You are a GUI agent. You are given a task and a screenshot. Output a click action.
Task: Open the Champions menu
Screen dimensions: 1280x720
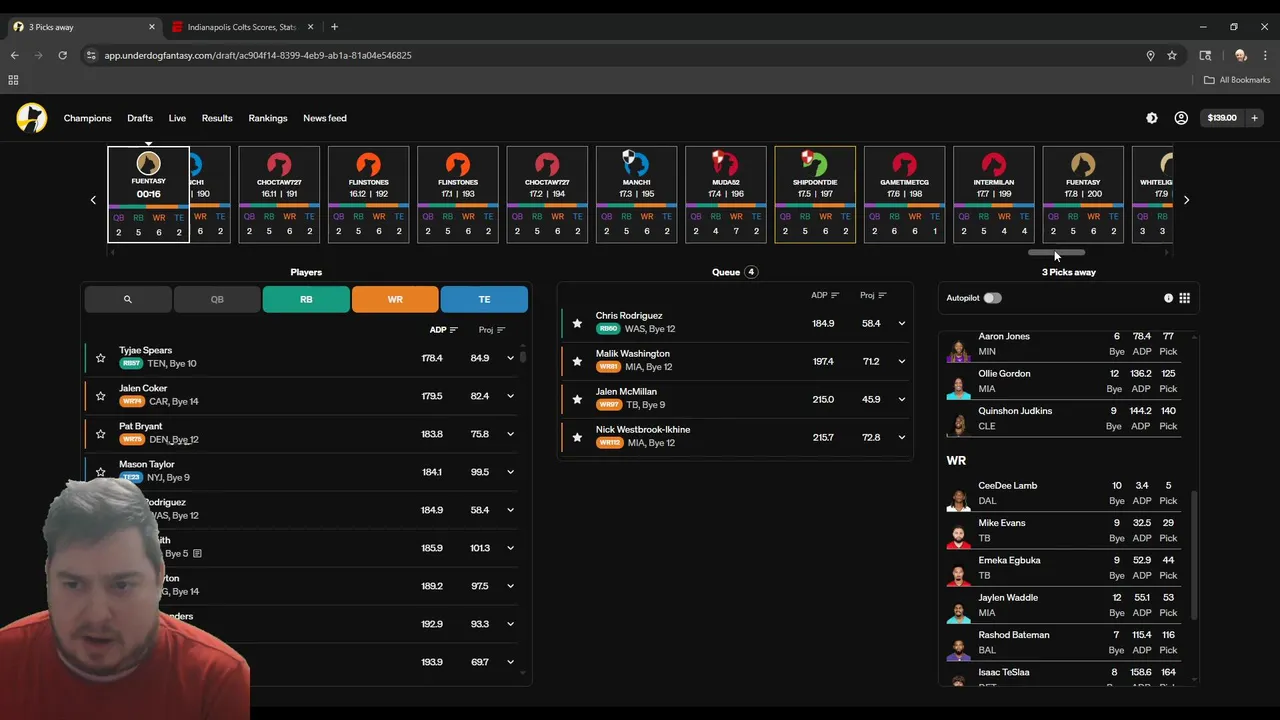point(88,118)
